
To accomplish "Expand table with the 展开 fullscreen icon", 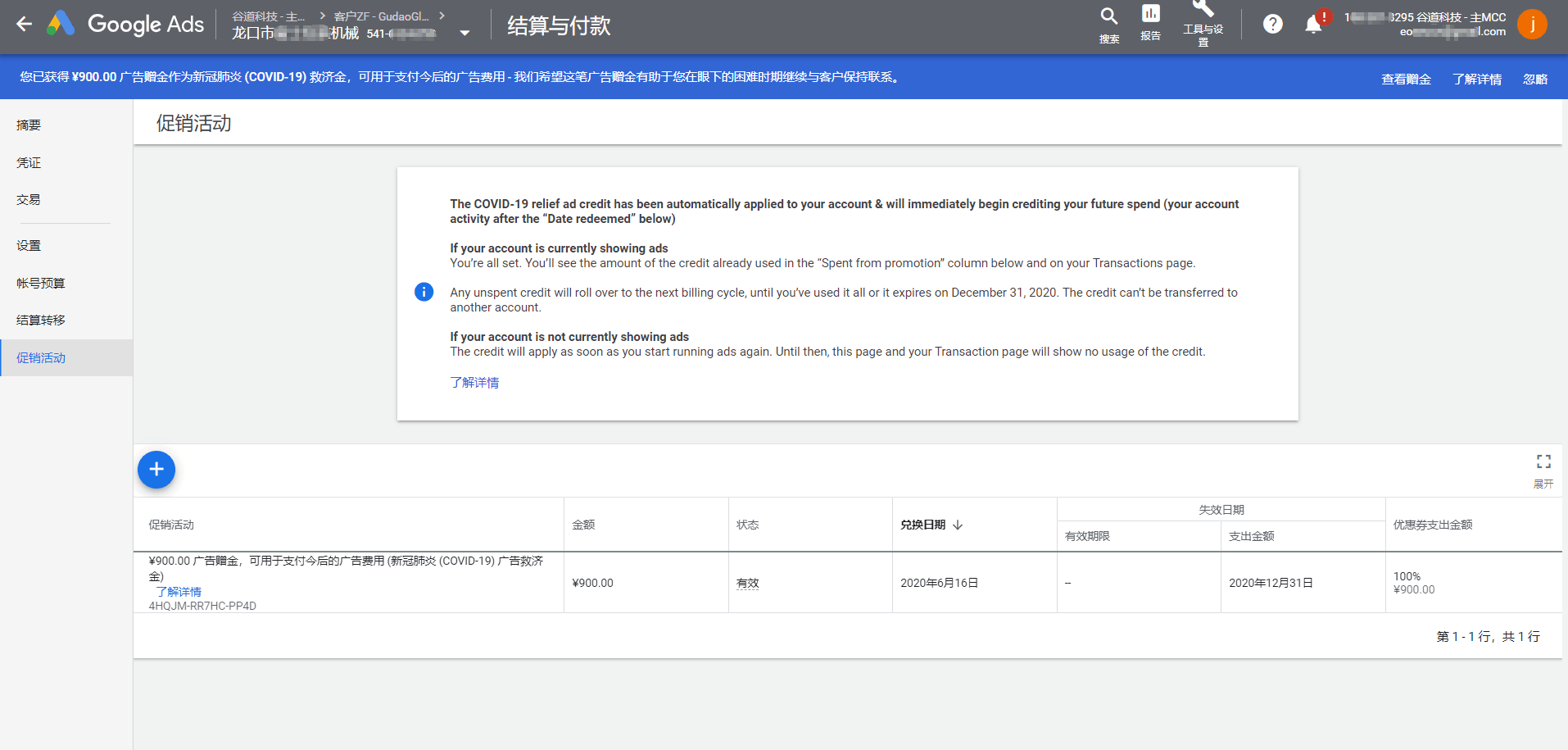I will [1543, 462].
